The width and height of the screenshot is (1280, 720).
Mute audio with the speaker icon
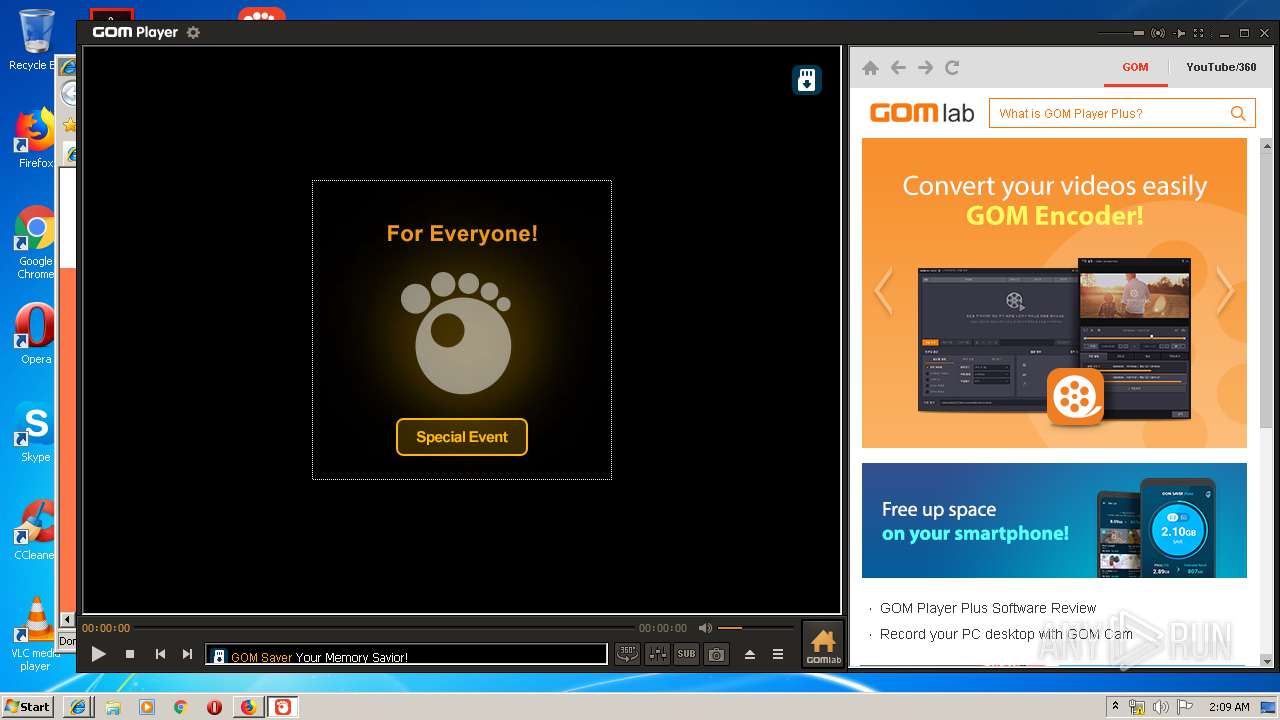click(705, 628)
